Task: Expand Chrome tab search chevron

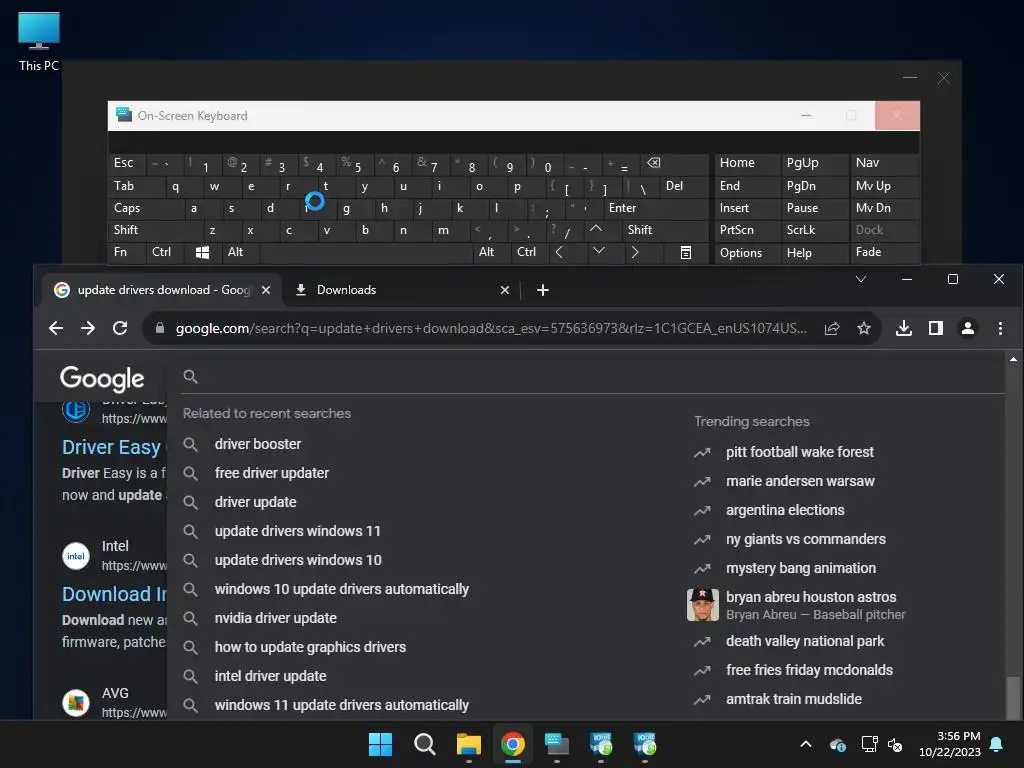Action: (861, 280)
